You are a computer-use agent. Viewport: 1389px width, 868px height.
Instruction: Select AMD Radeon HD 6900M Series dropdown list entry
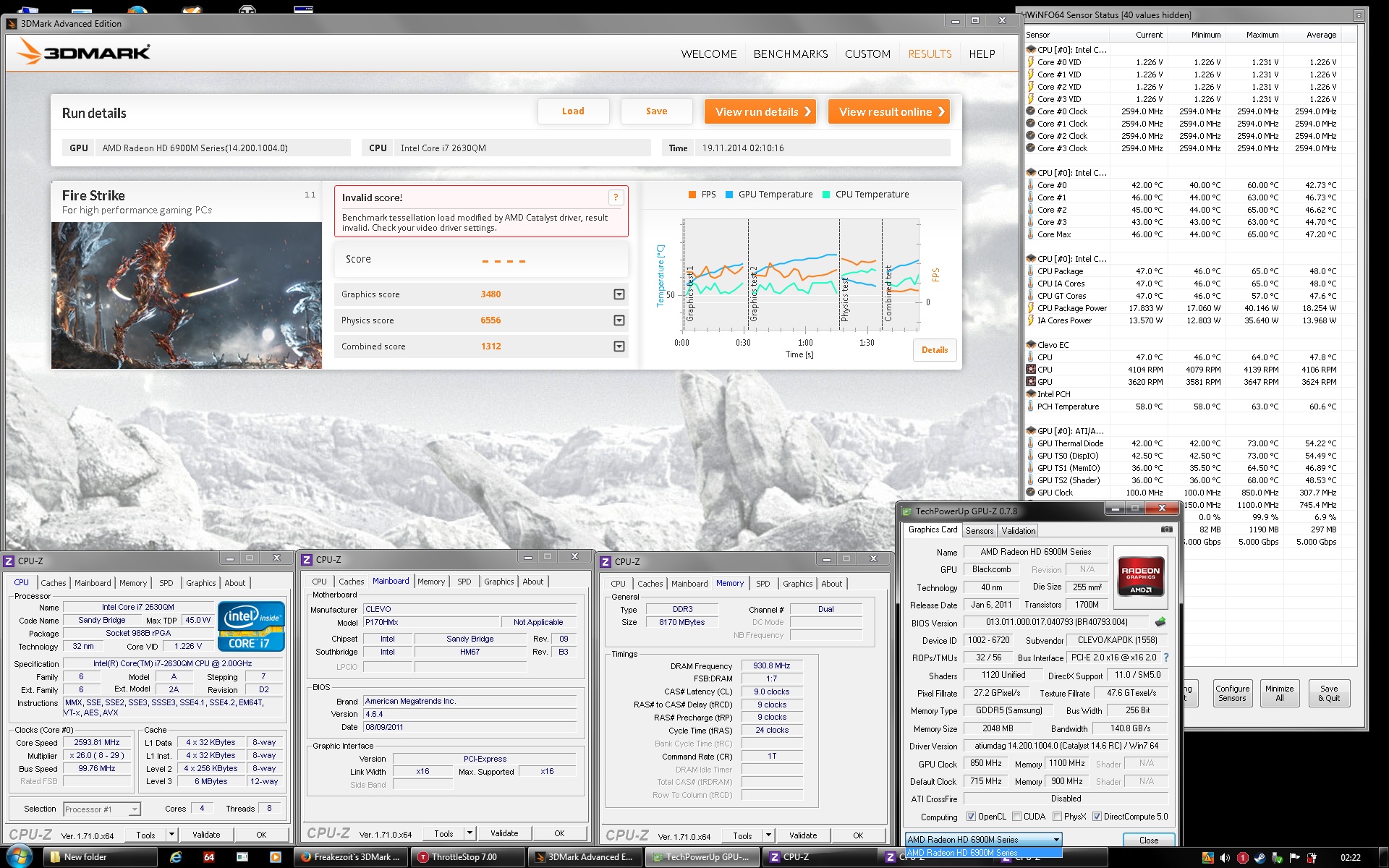[x=983, y=853]
